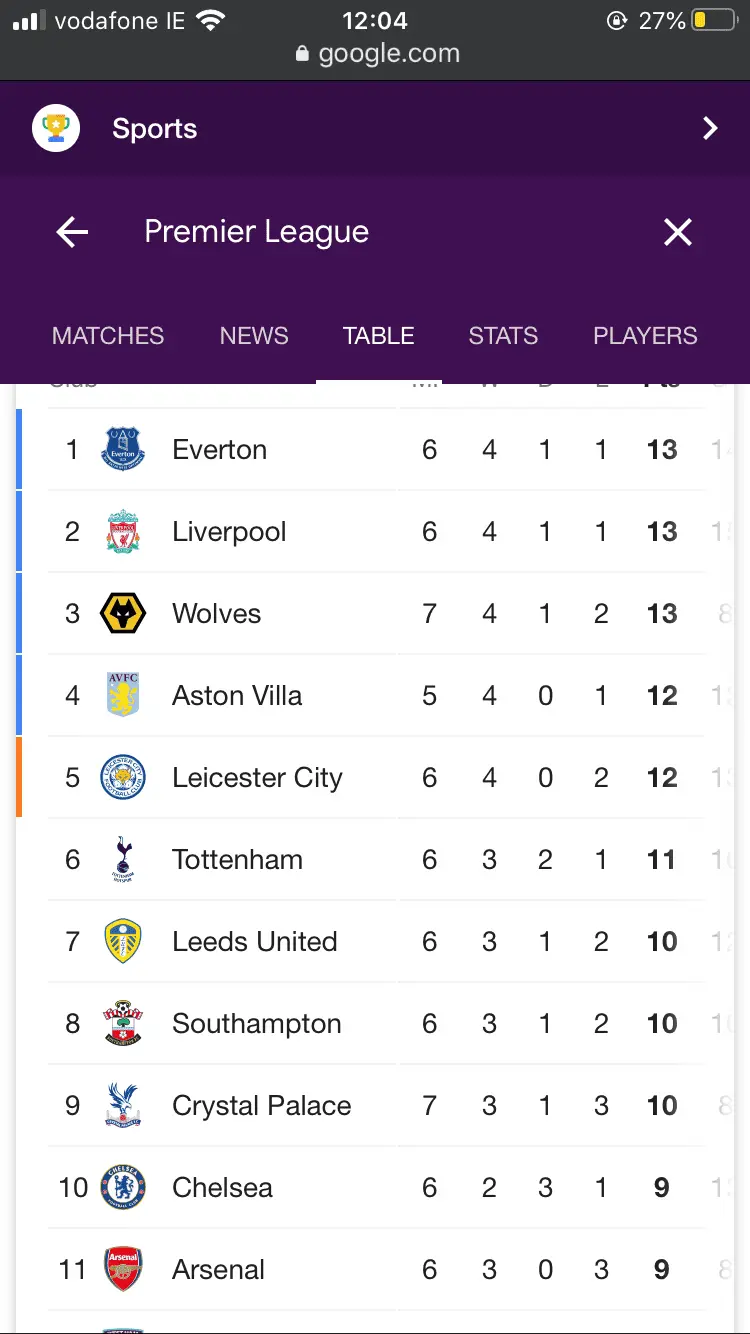Click the Wolves club crest icon
750x1334 pixels.
tap(123, 613)
